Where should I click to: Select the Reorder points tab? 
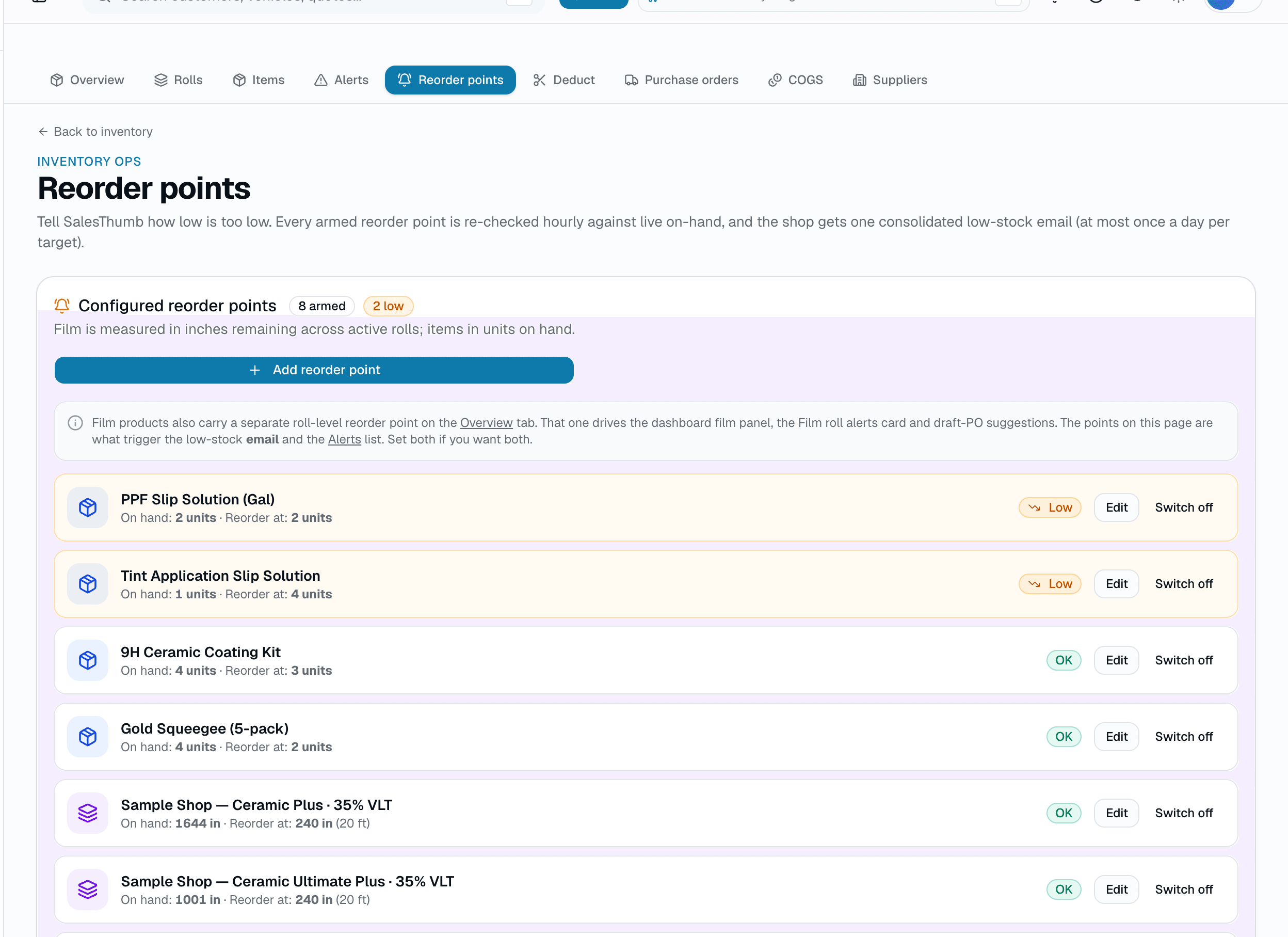(450, 80)
